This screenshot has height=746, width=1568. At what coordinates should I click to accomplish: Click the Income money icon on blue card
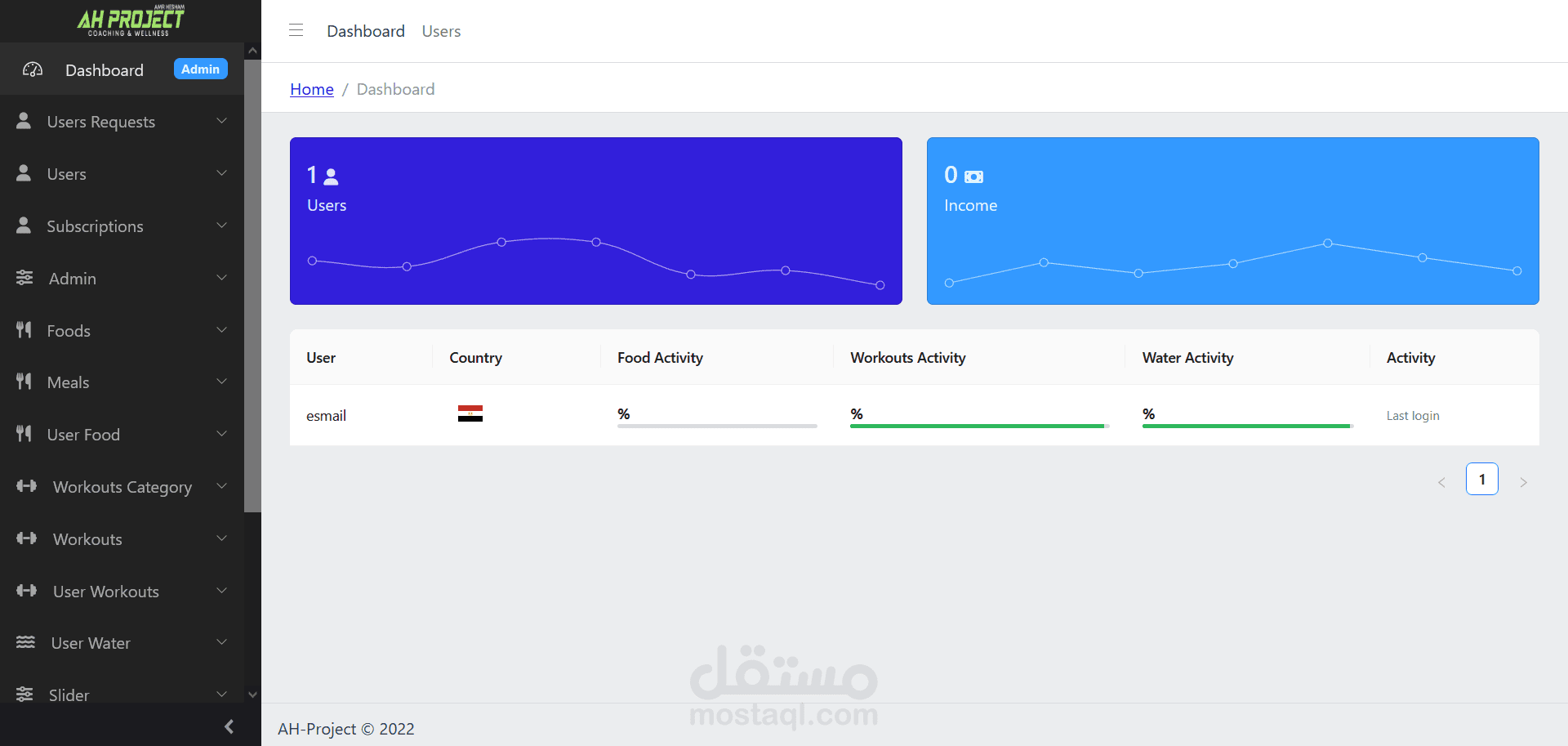pos(973,175)
